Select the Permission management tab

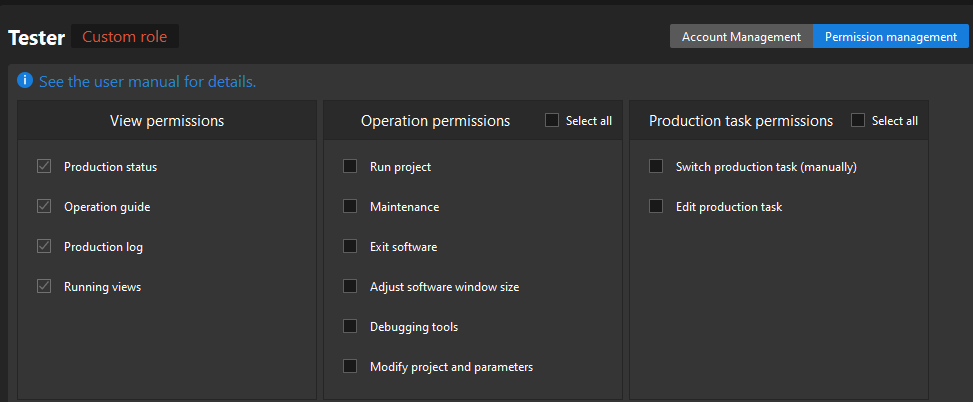(x=890, y=37)
